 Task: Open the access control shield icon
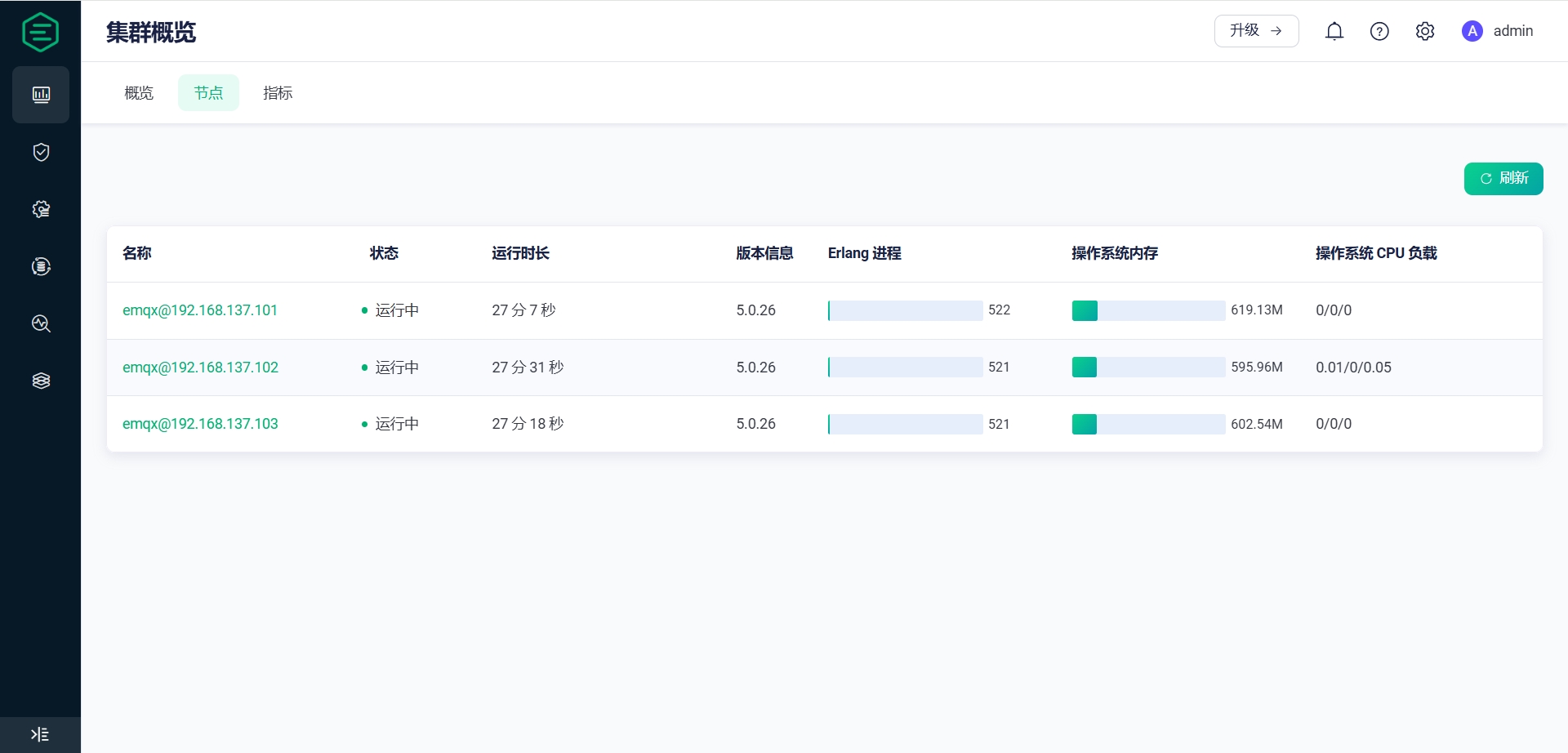(41, 152)
